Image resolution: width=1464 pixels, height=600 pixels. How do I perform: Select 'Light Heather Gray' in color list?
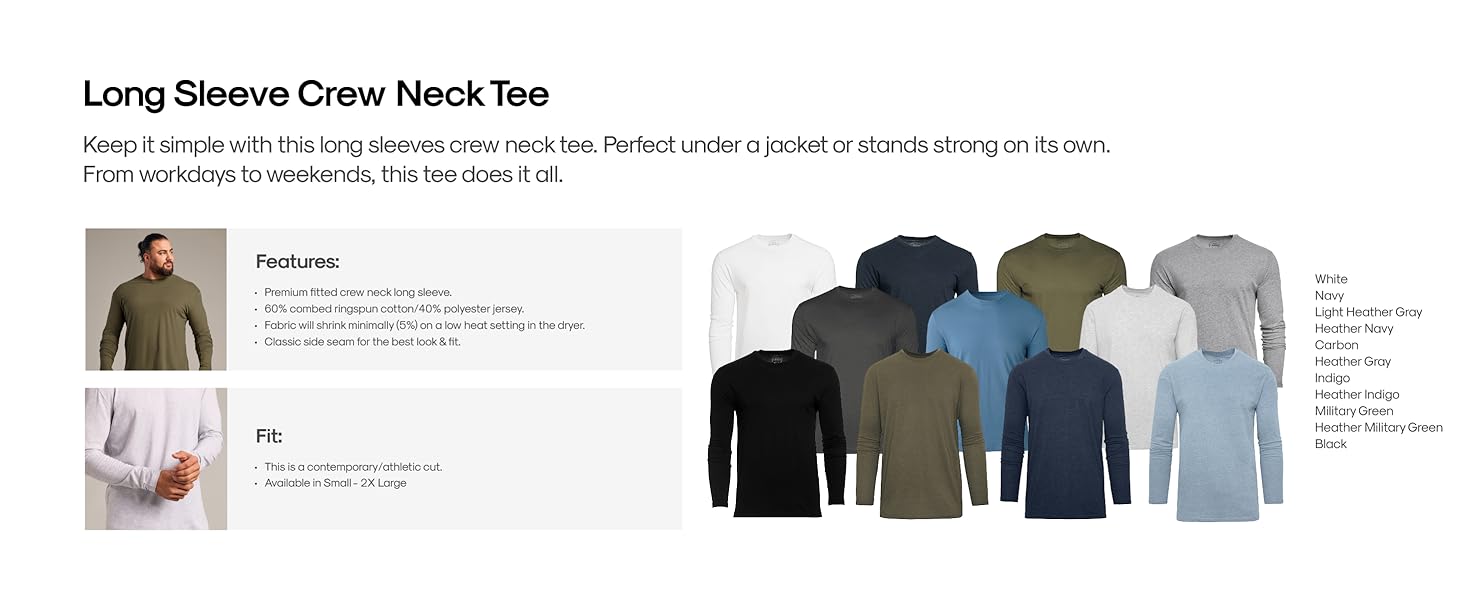pos(1368,312)
